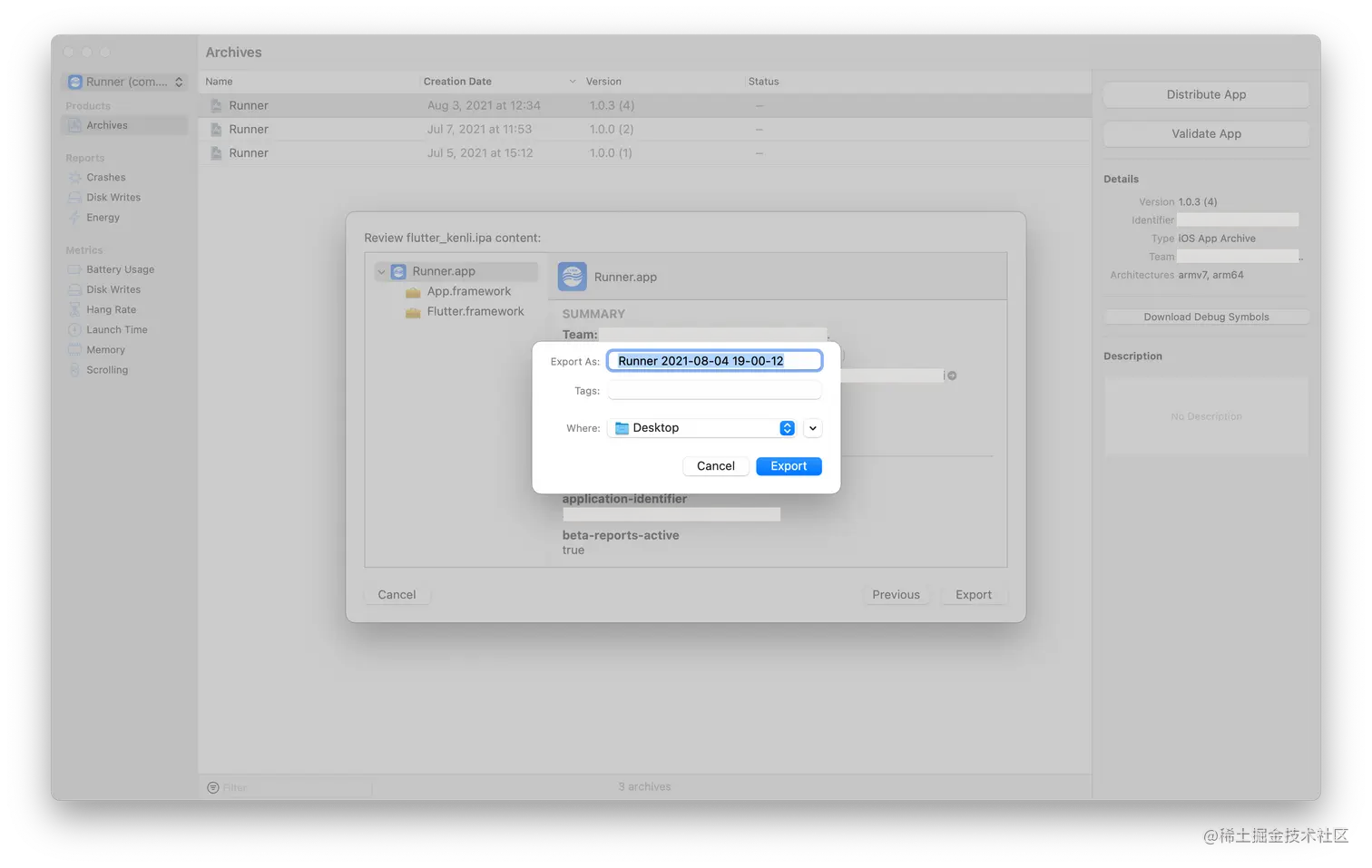This screenshot has width=1372, height=868.
Task: Click the blue Export button in save dialog
Action: [x=789, y=466]
